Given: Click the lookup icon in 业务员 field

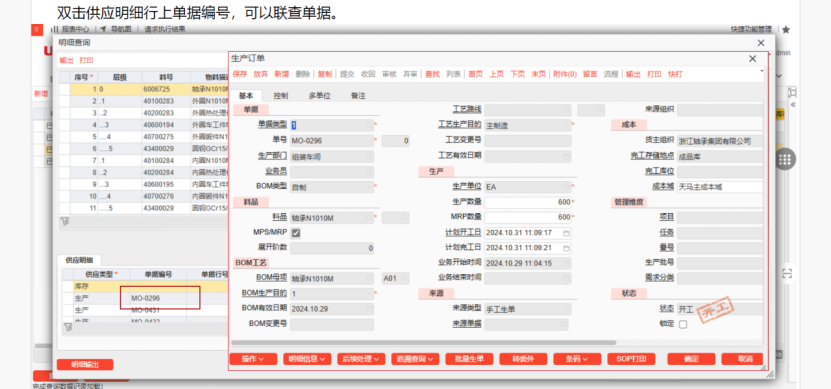Looking at the screenshot, I should (x=369, y=172).
